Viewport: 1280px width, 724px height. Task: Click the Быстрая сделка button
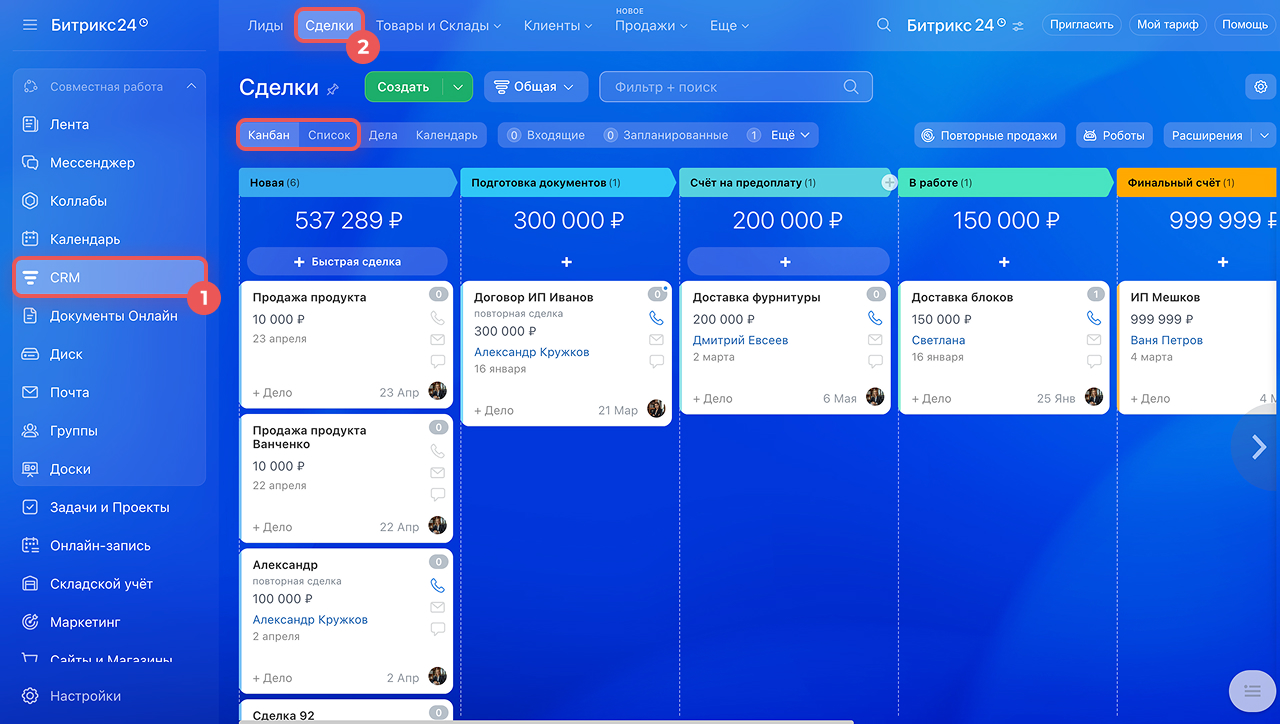point(347,261)
